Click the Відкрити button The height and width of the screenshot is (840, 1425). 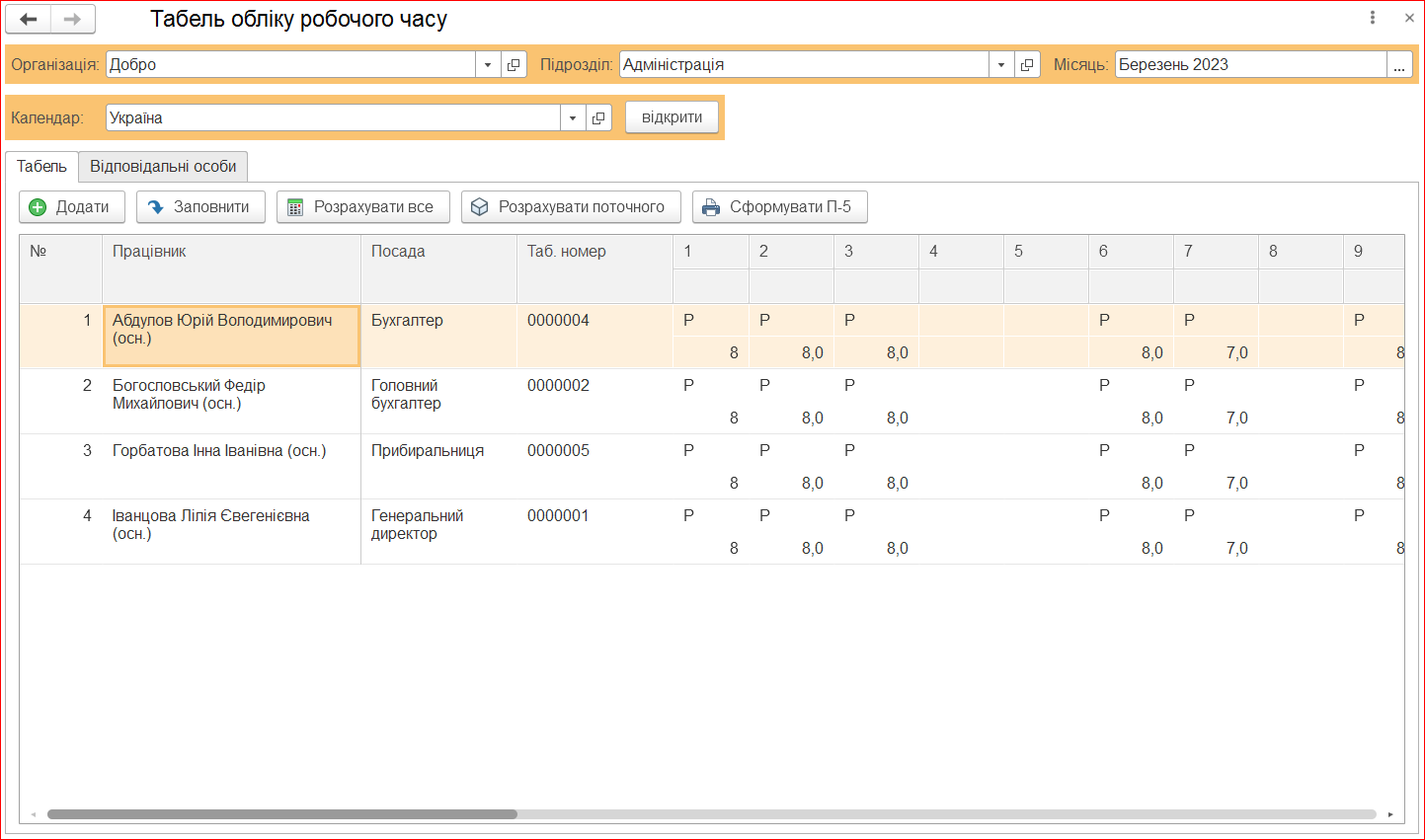(672, 116)
